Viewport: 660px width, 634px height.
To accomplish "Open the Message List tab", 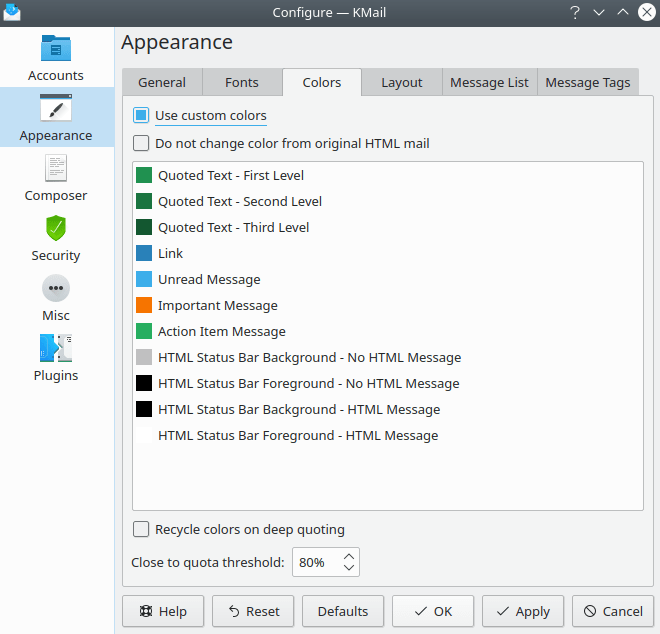I will click(x=489, y=82).
